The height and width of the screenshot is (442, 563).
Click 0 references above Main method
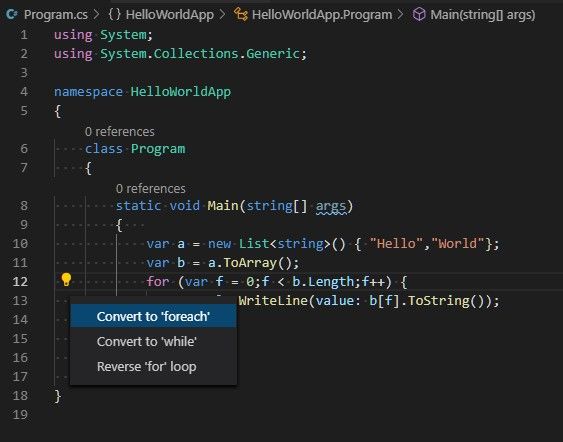(151, 189)
